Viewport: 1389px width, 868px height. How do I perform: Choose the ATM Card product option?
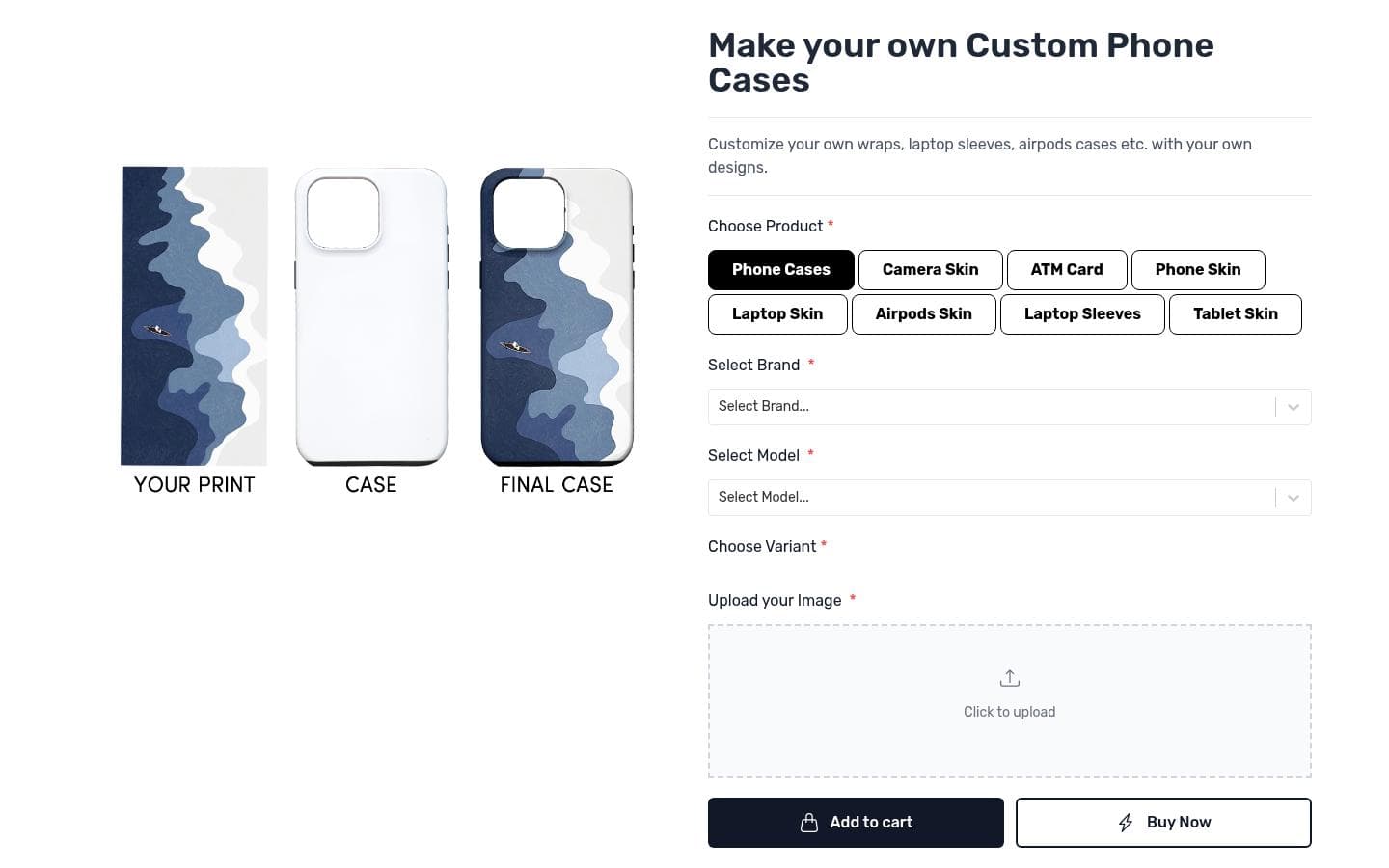(x=1066, y=270)
